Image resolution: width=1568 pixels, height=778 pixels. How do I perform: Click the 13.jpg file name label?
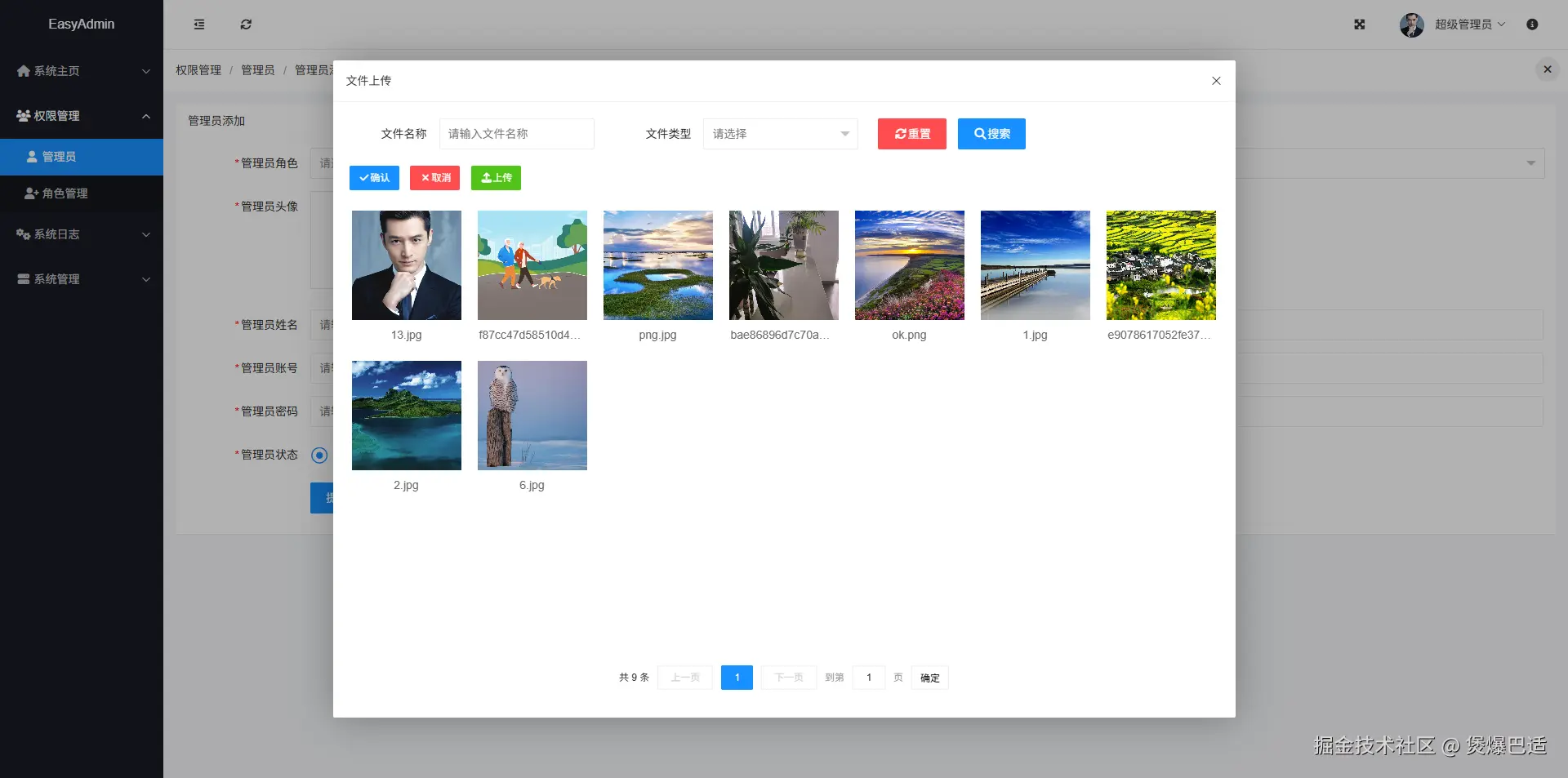407,335
